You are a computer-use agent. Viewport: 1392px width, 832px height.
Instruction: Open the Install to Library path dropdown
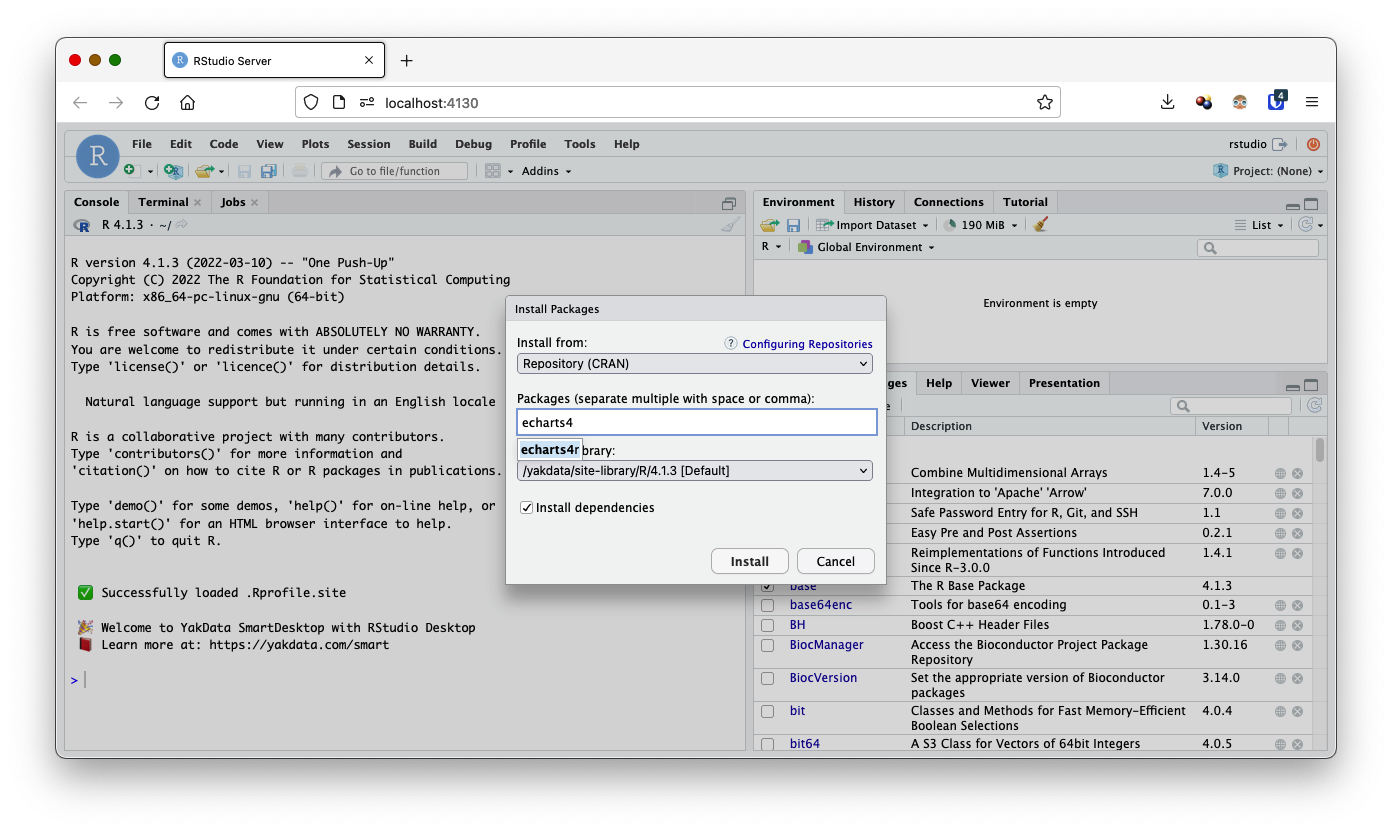click(x=695, y=470)
